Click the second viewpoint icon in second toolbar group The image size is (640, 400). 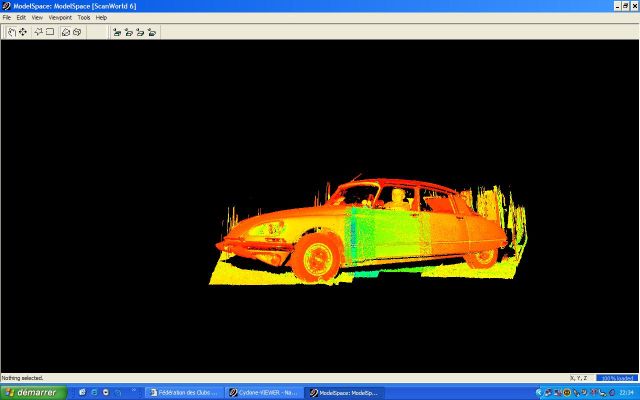[x=128, y=32]
